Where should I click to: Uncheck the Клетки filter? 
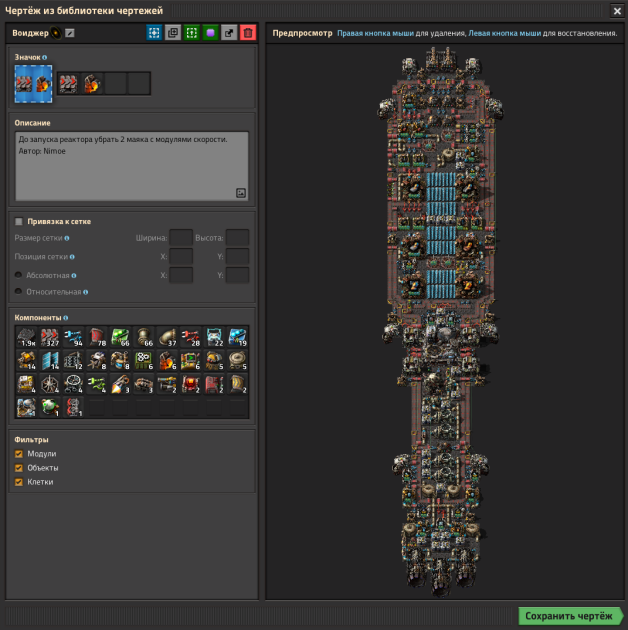(18, 482)
